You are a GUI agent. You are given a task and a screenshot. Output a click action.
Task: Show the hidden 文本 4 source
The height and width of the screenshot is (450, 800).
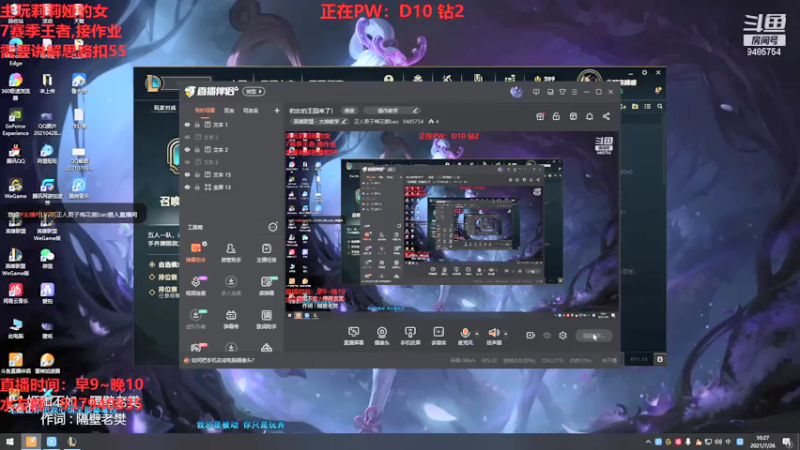tap(187, 162)
